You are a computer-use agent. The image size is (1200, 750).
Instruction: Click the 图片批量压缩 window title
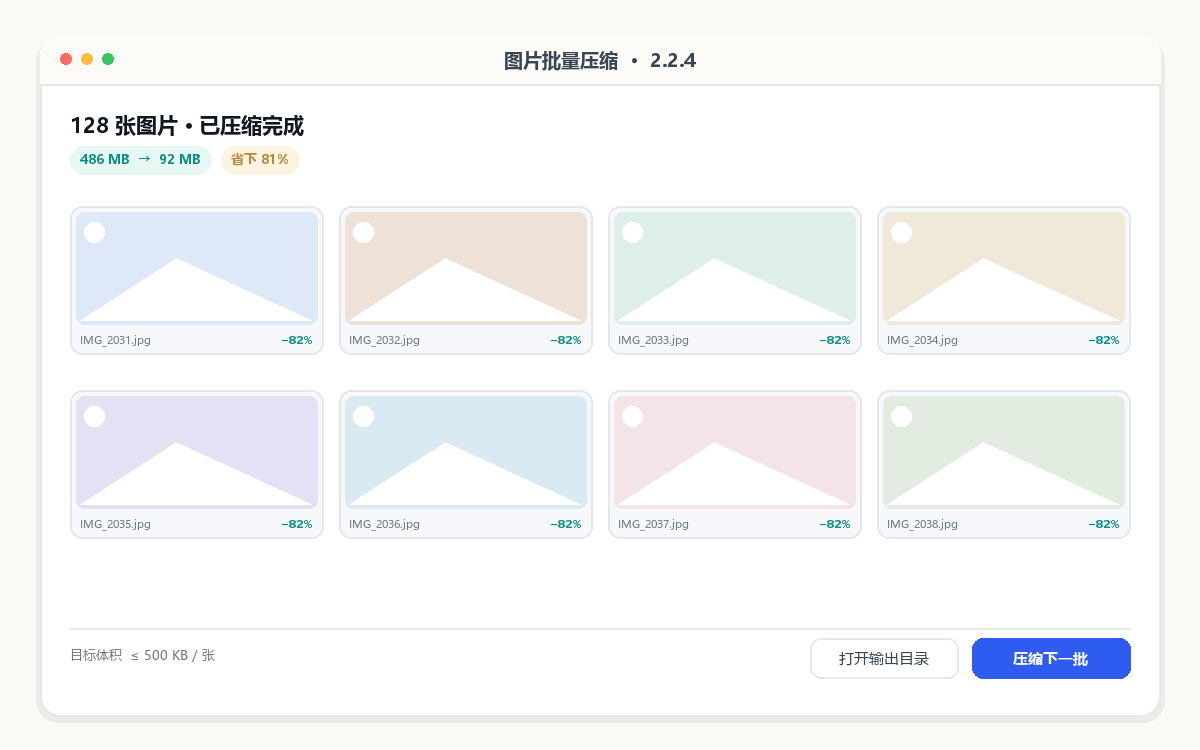pos(600,60)
